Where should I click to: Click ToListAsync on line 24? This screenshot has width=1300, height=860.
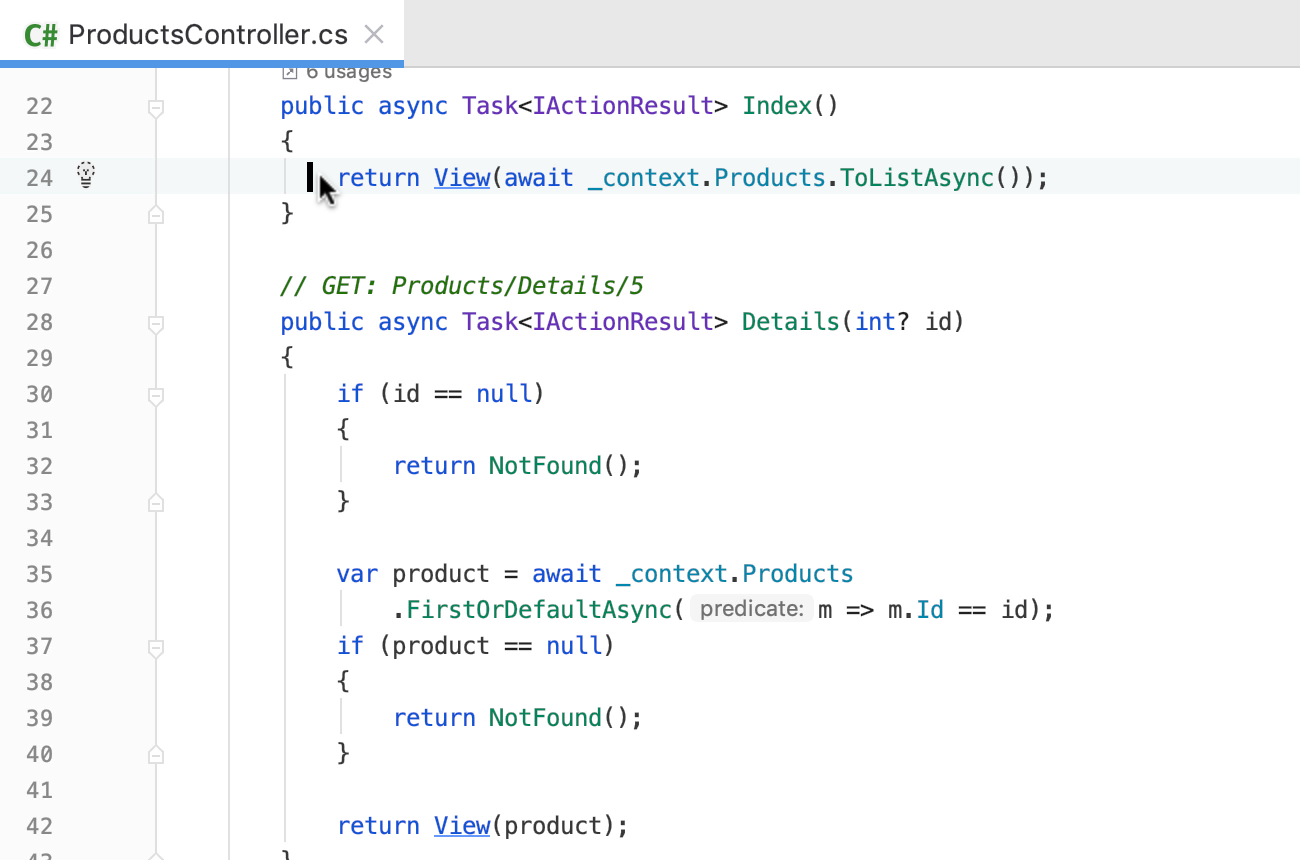coord(917,178)
